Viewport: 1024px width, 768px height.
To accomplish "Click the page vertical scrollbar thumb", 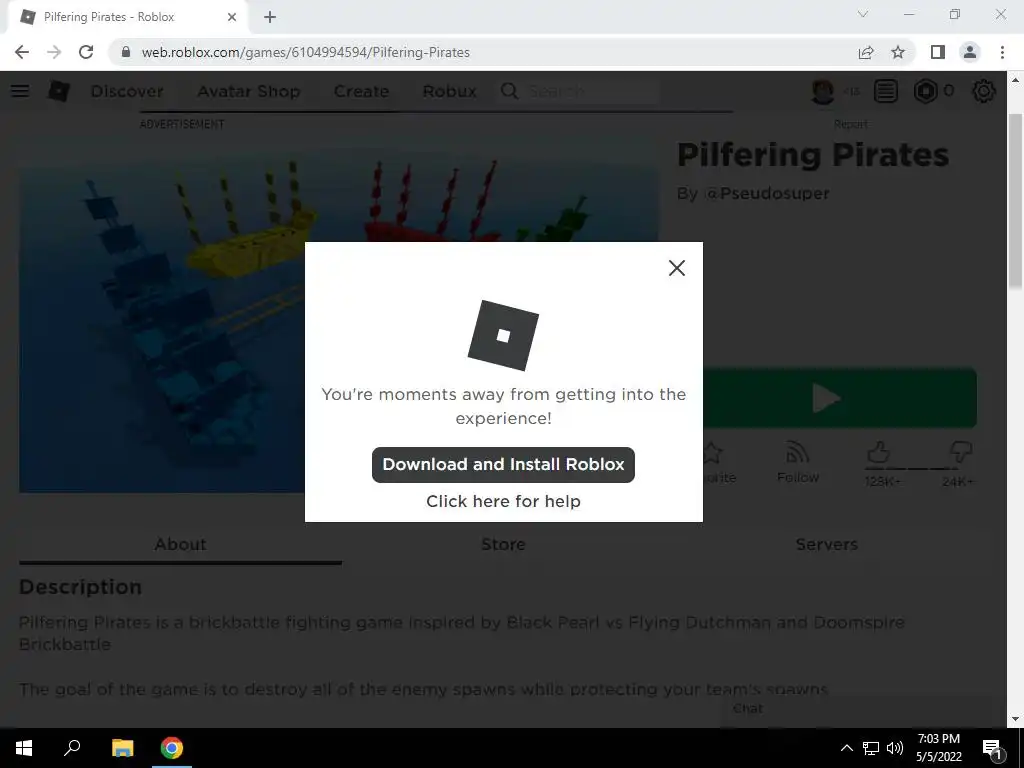I will [1015, 201].
